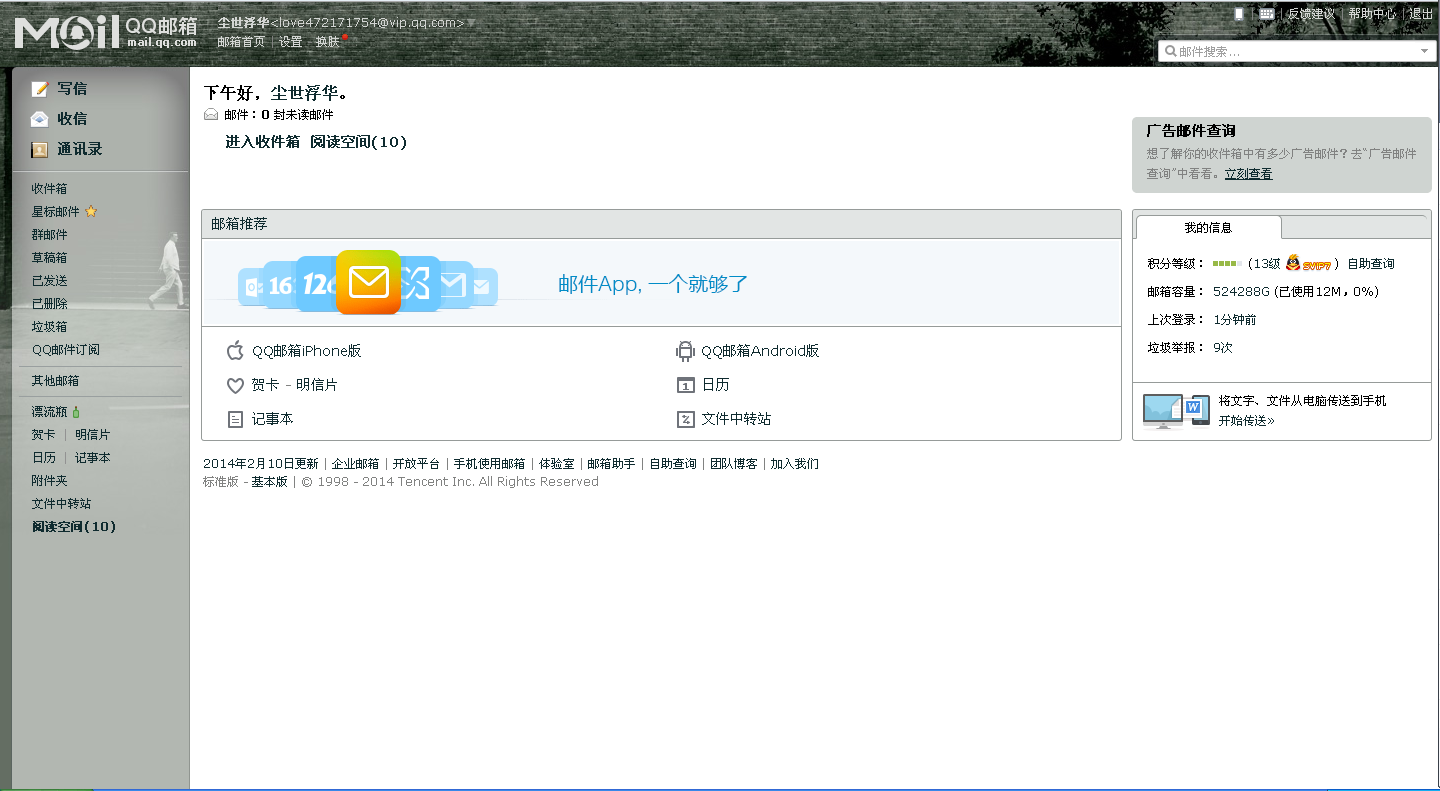Viewport: 1440px width, 791px height.
Task: Click the Apple icon for QQ邮箱iPhone版
Action: point(235,351)
